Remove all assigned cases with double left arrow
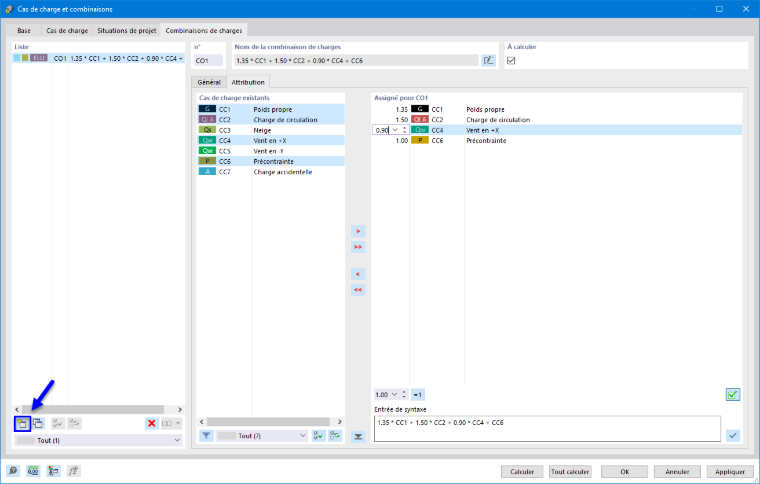Image resolution: width=760 pixels, height=484 pixels. [358, 290]
